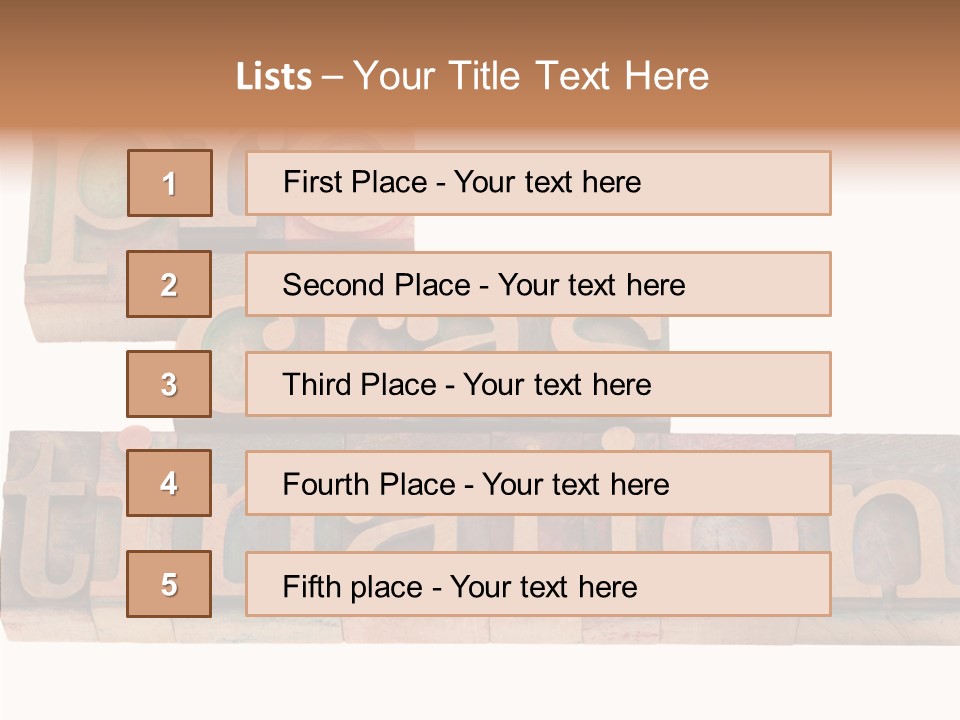Screen dimensions: 960x720
Task: Click the number 3 box
Action: (169, 384)
